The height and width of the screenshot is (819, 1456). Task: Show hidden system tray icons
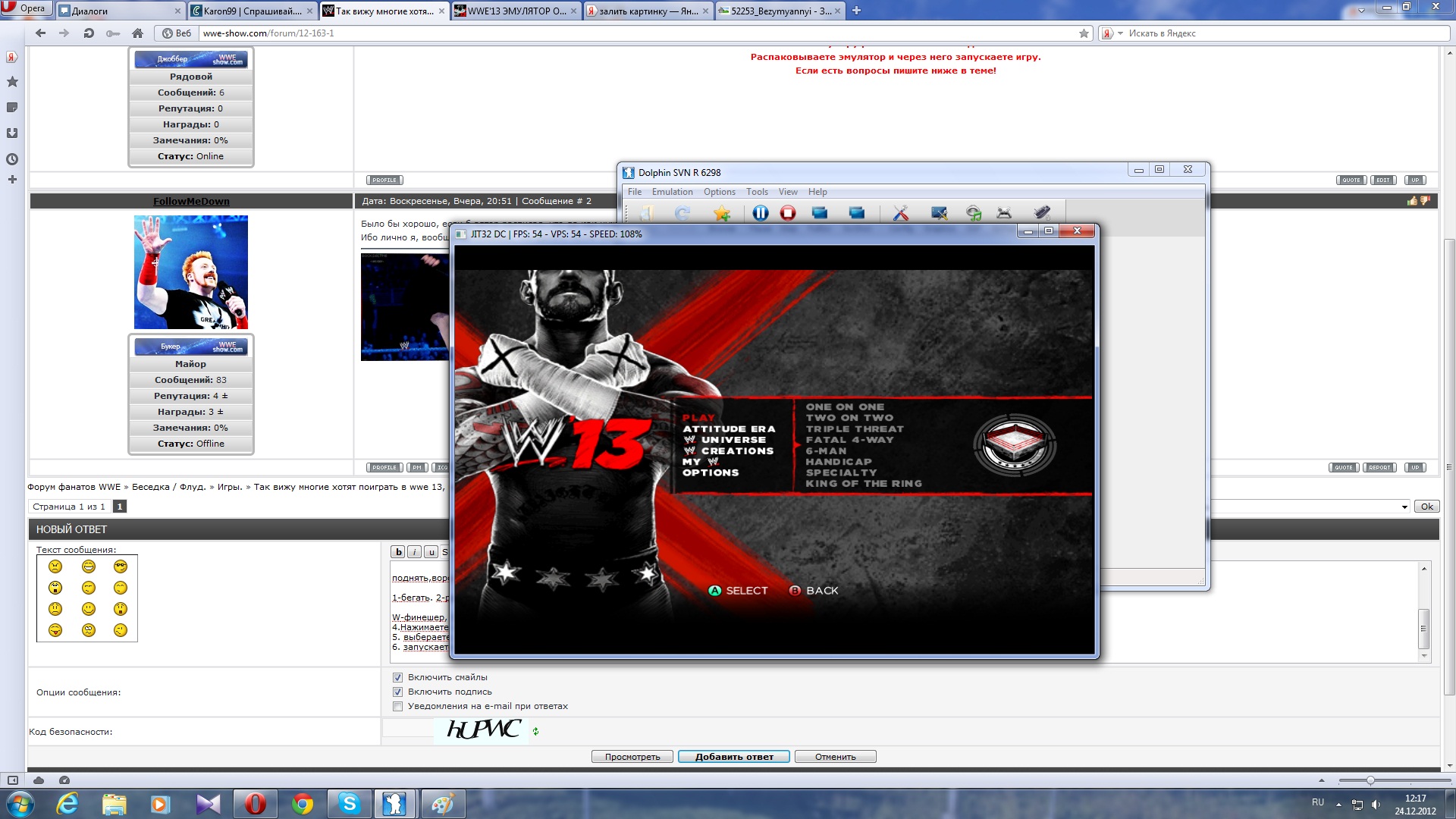(1338, 804)
